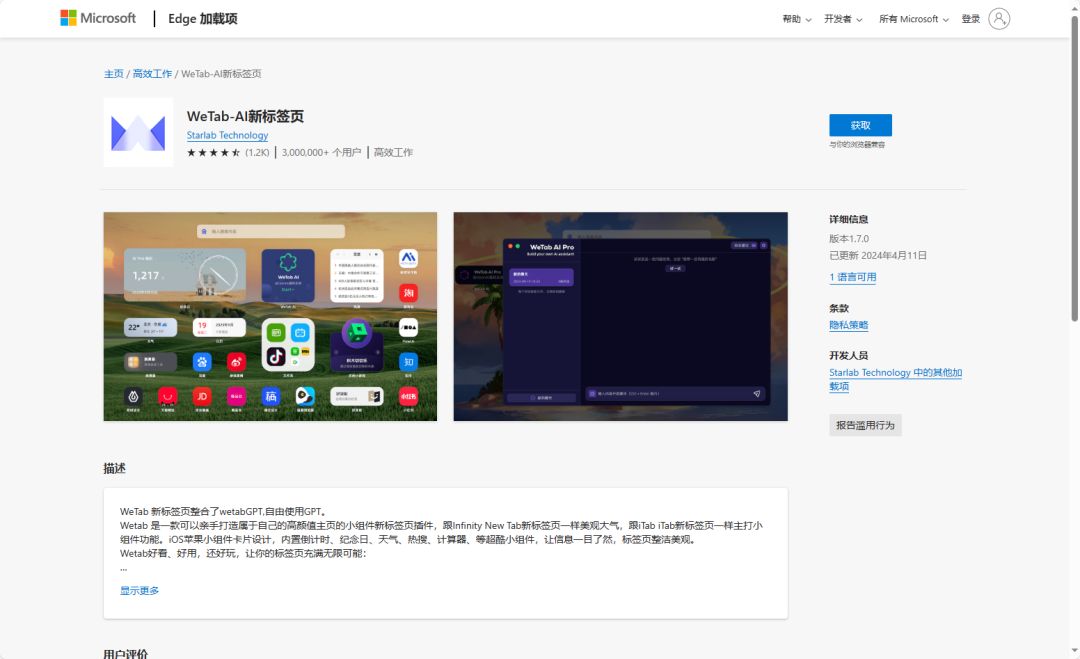Expand the 帮助 dropdown menu
Screen dimensions: 1080x659
[796, 19]
